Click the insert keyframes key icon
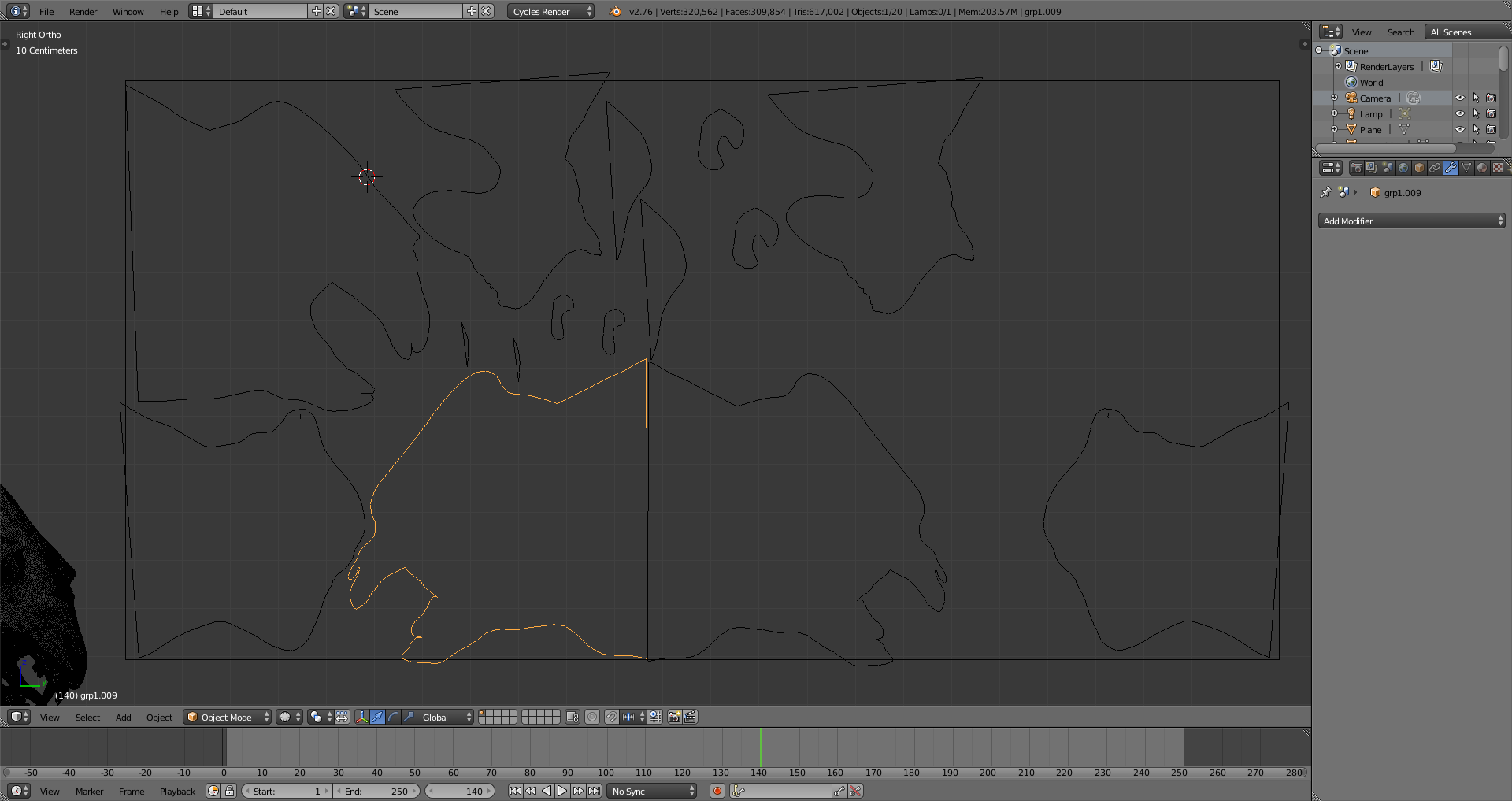 (x=839, y=791)
